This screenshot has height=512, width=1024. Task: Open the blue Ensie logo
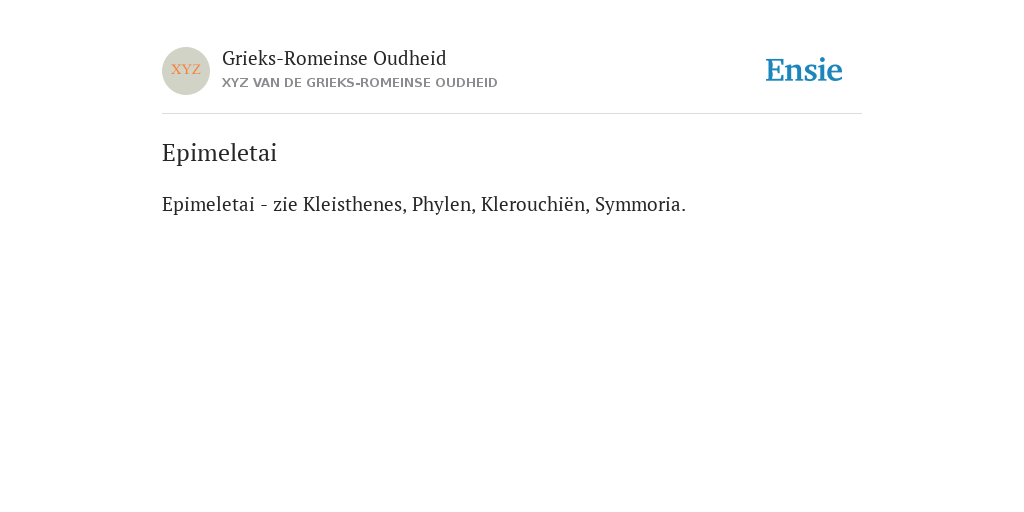click(x=804, y=70)
